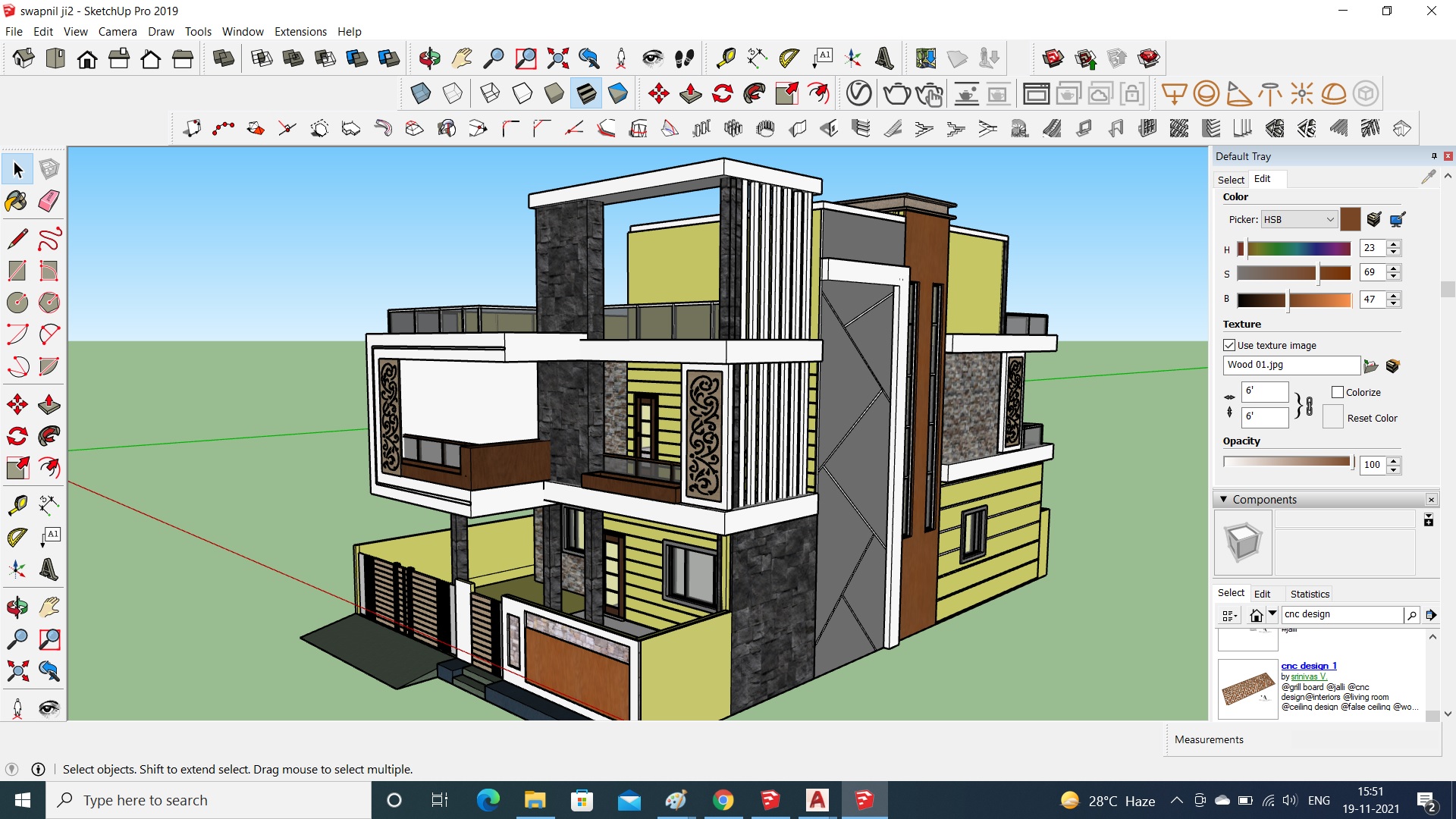The width and height of the screenshot is (1456, 819).
Task: Open author srinivas V. link
Action: coord(1309,676)
